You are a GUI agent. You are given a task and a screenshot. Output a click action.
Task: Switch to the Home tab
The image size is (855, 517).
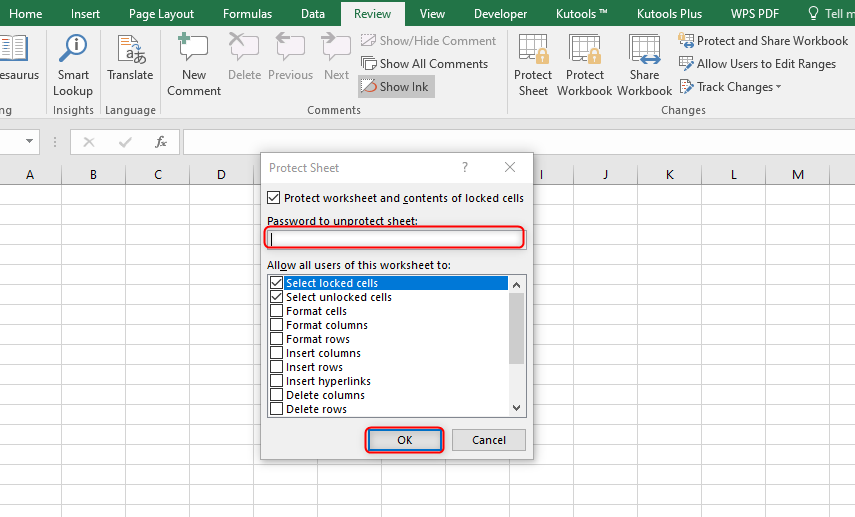[26, 14]
